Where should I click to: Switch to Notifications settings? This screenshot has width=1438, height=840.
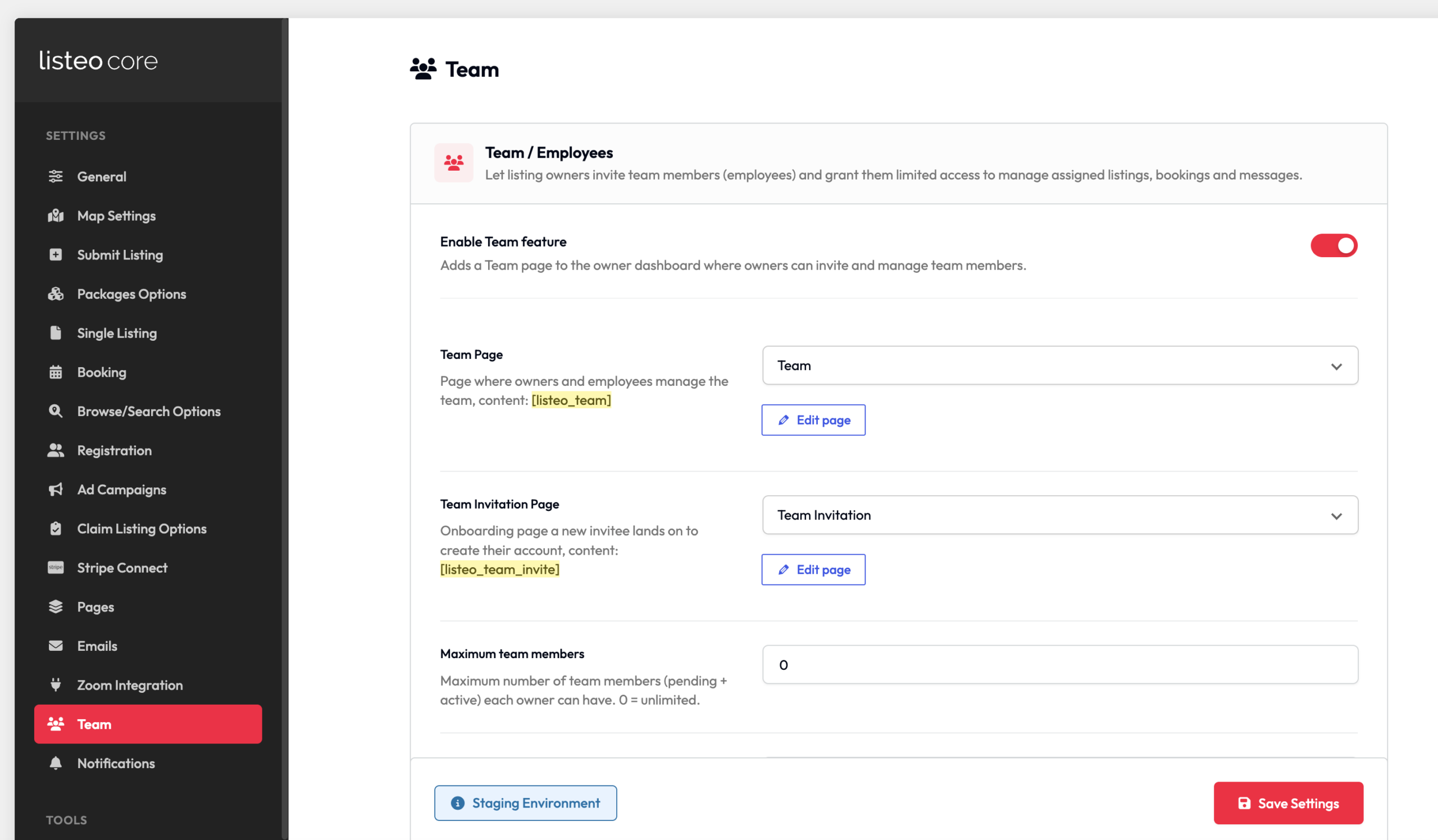click(148, 763)
